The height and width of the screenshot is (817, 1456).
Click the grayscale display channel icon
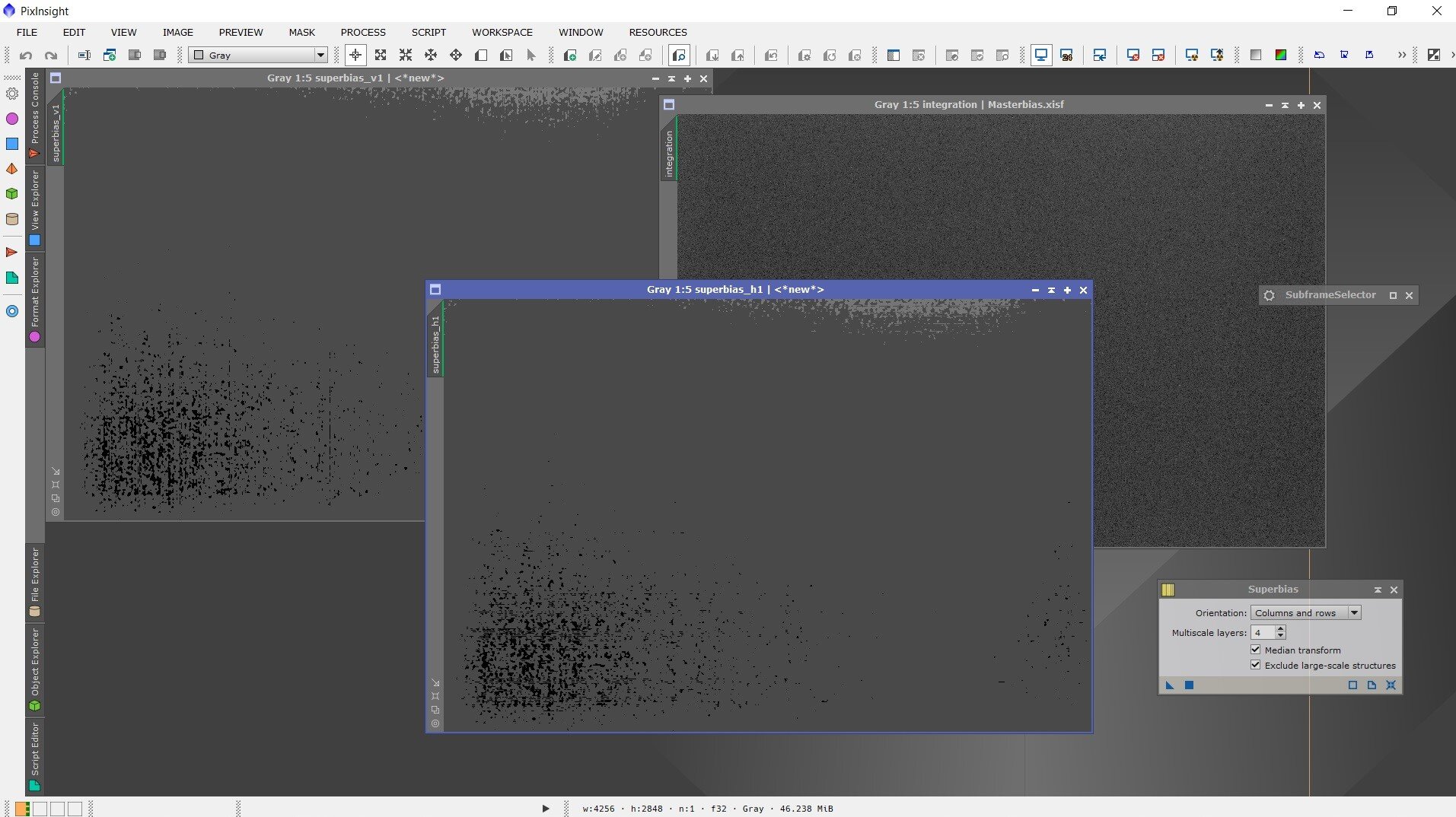1256,55
